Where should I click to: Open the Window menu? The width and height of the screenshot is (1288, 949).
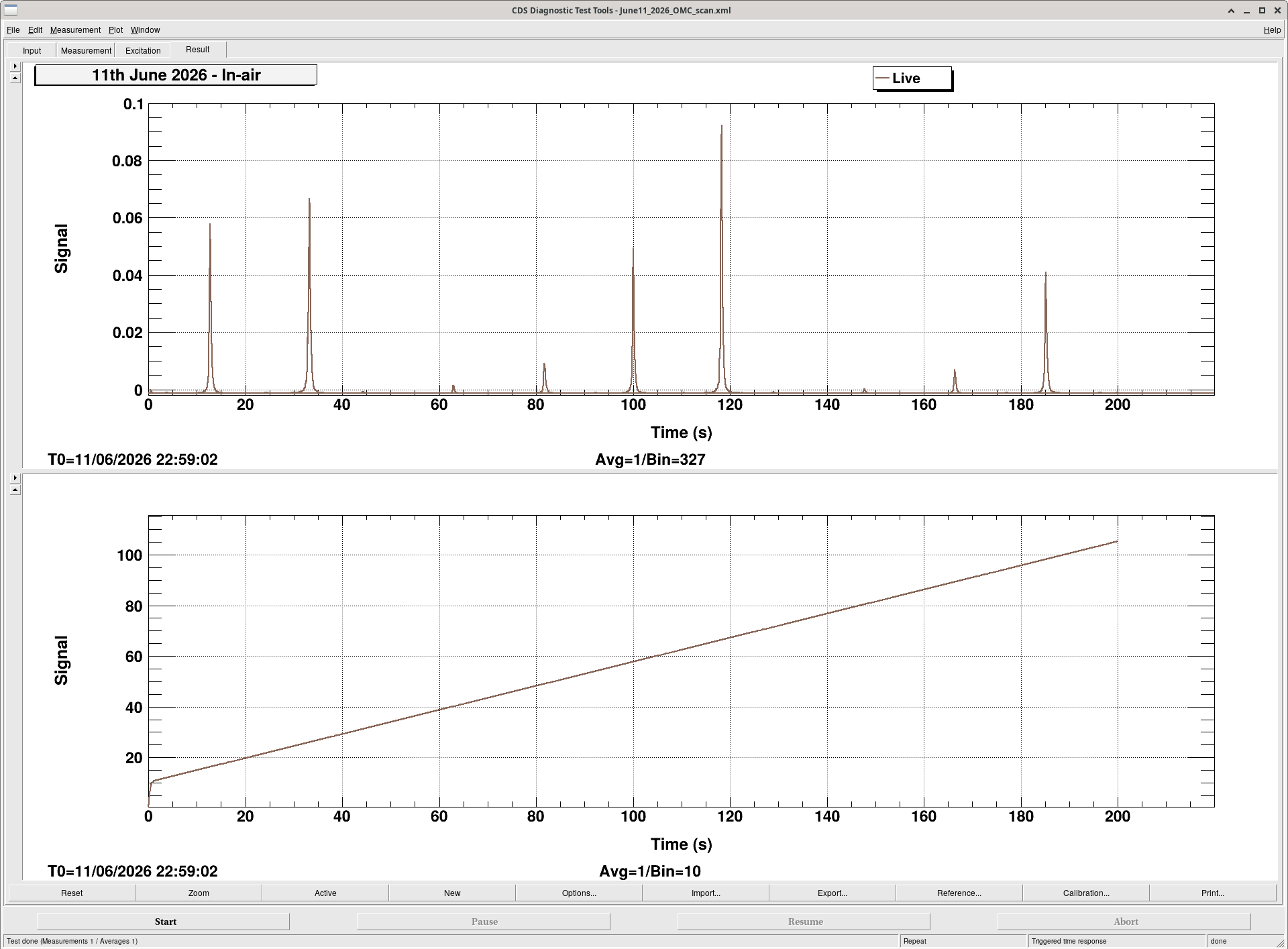[145, 30]
